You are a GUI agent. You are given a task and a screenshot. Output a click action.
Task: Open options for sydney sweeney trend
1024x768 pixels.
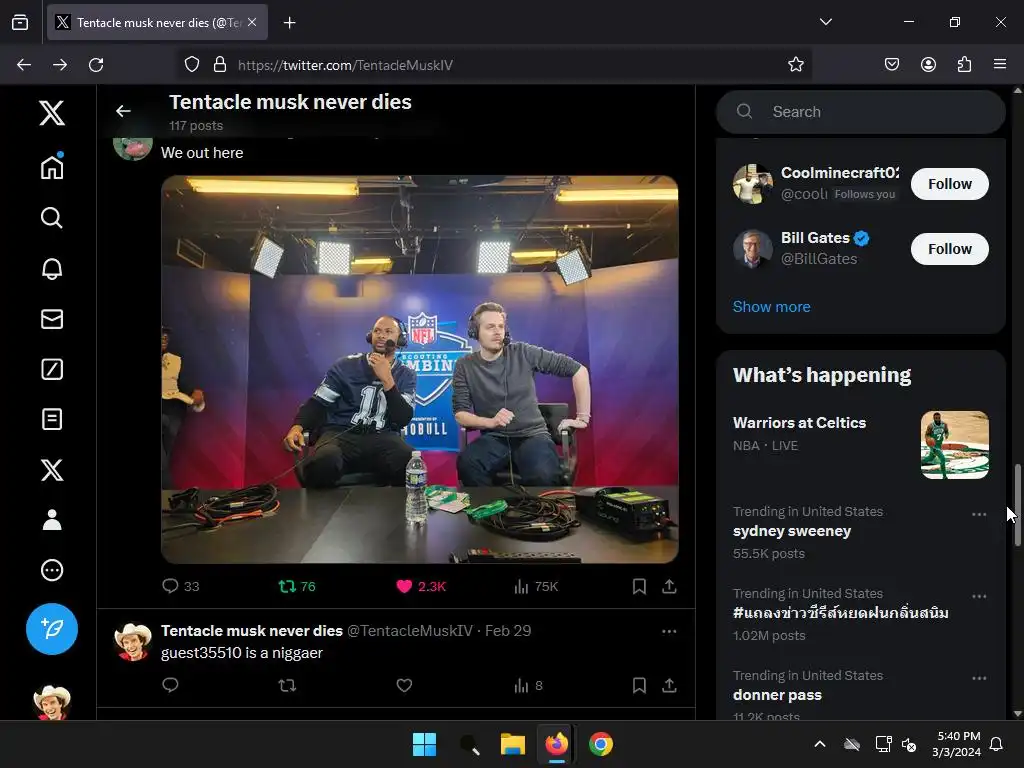[x=979, y=515]
